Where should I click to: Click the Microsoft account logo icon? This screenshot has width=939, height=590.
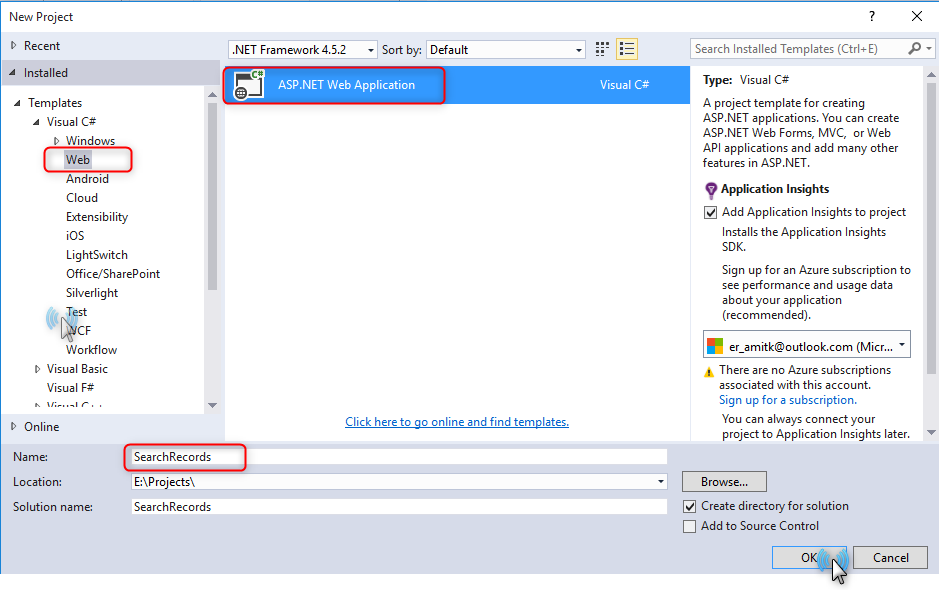[x=715, y=346]
